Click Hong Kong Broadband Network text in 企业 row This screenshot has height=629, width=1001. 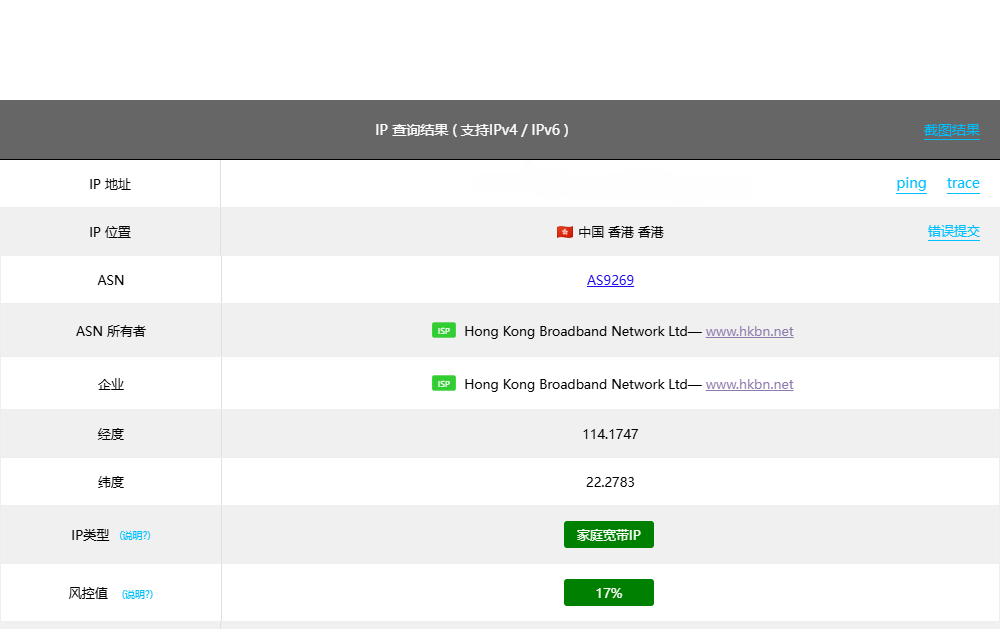click(575, 384)
